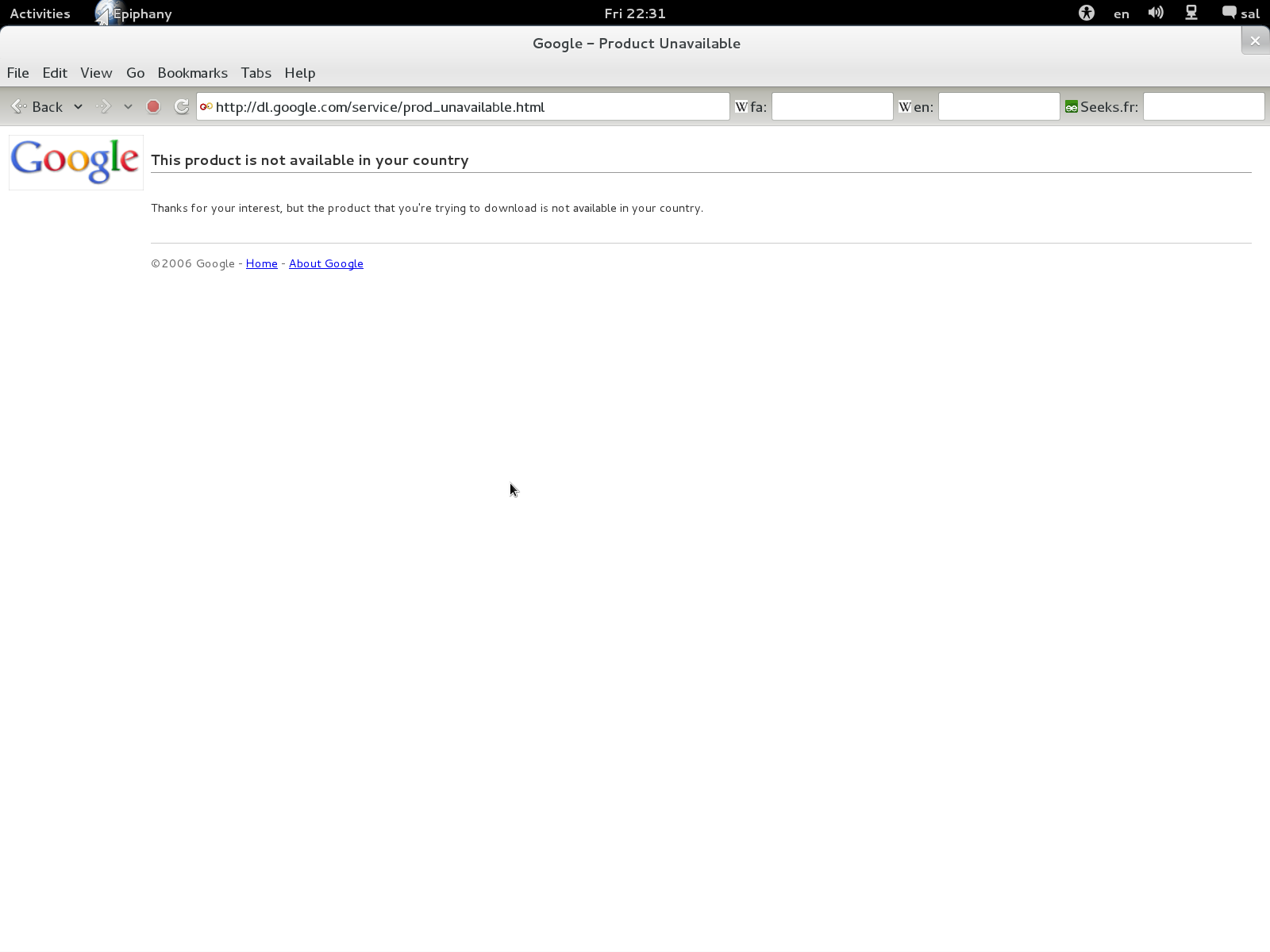Screen dimensions: 1270x952
Task: Expand the Forward history dropdown arrow
Action: tap(128, 106)
